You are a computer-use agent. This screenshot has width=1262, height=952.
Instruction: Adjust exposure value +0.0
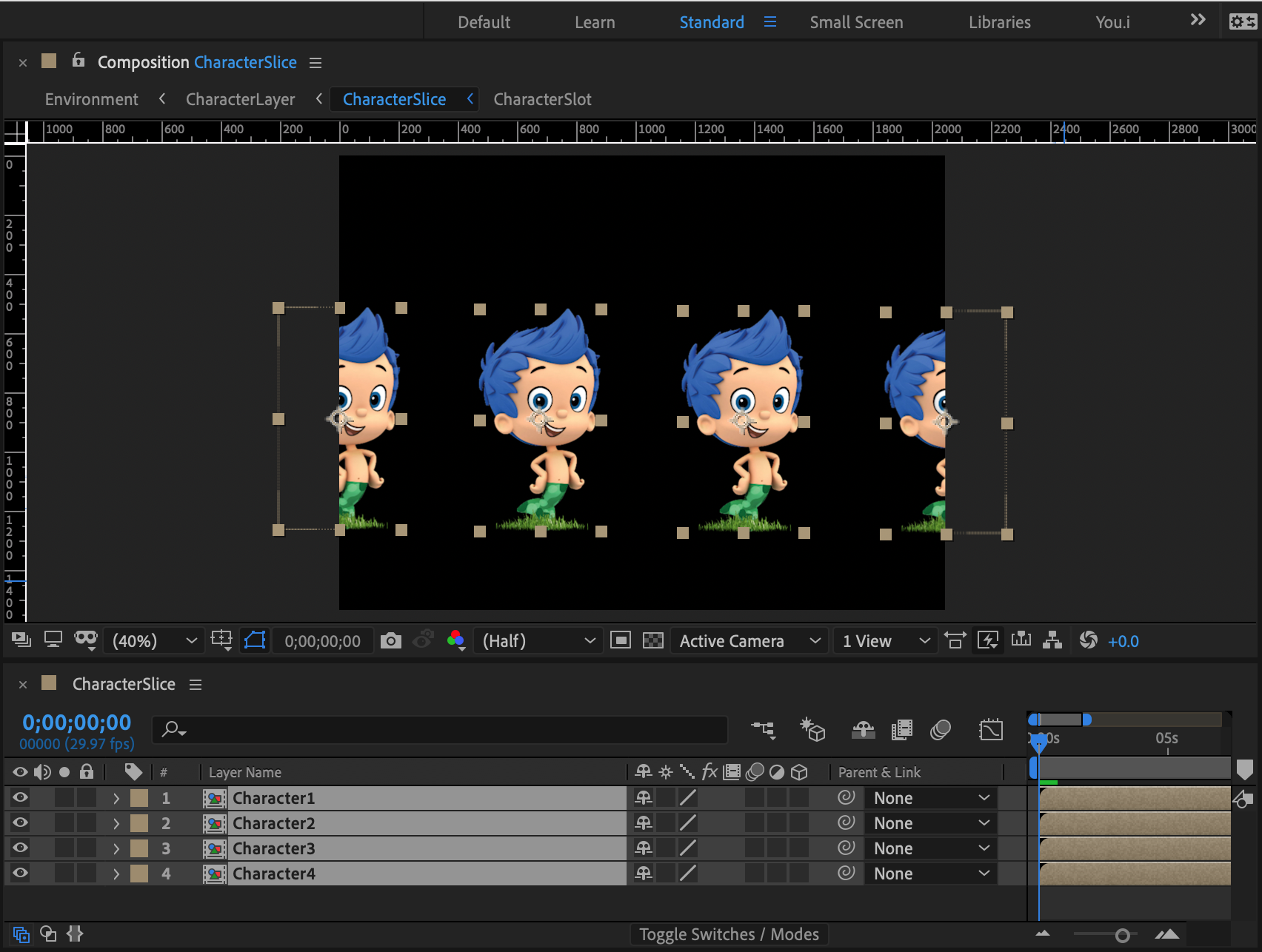tap(1123, 641)
